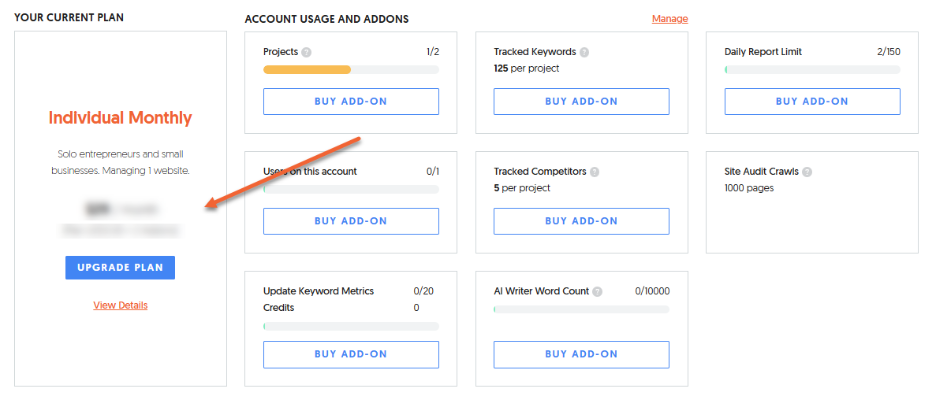Click the 1/2 projects count

433,52
